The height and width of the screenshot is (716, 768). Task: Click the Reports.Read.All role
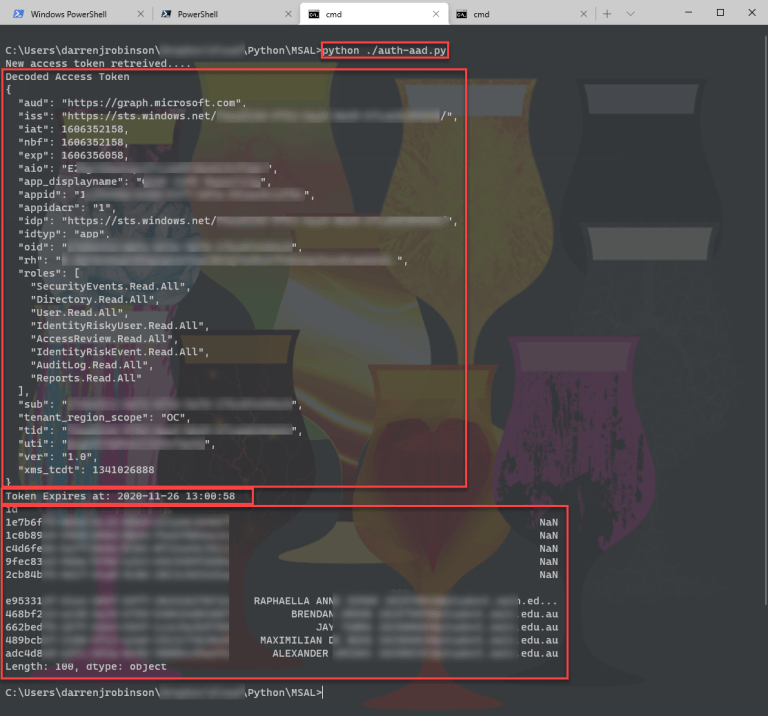[x=86, y=379]
